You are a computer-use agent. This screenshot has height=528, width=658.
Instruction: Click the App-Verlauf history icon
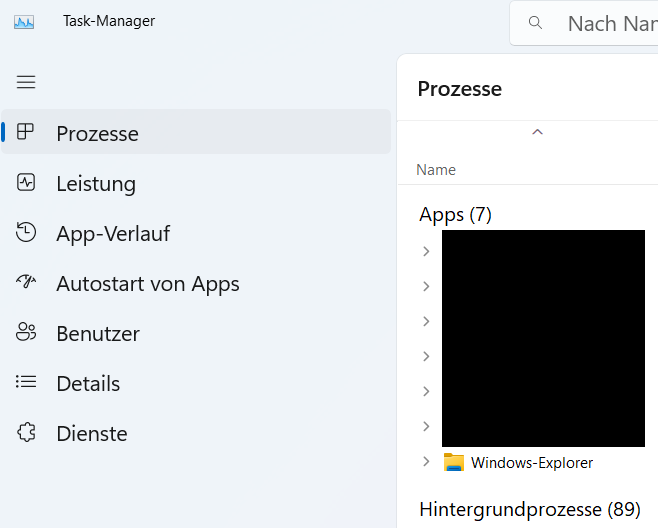[x=26, y=233]
